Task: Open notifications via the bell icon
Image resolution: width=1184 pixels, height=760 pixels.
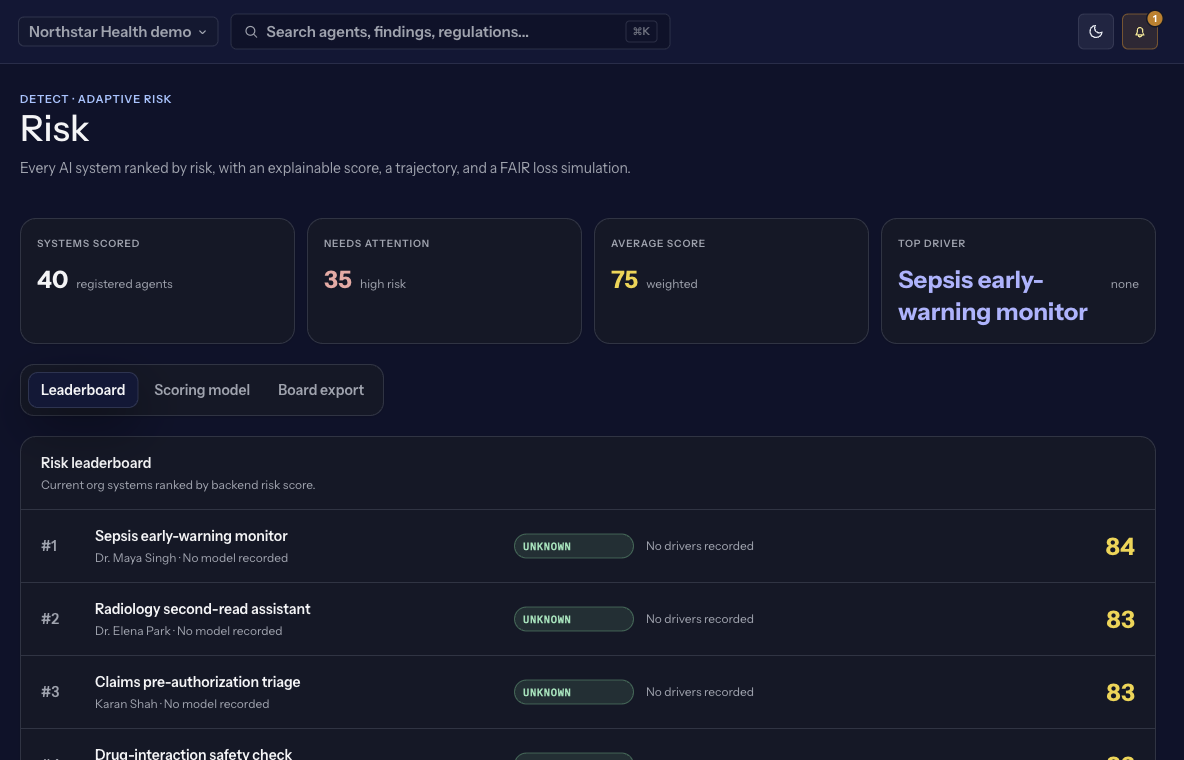Action: pyautogui.click(x=1139, y=32)
